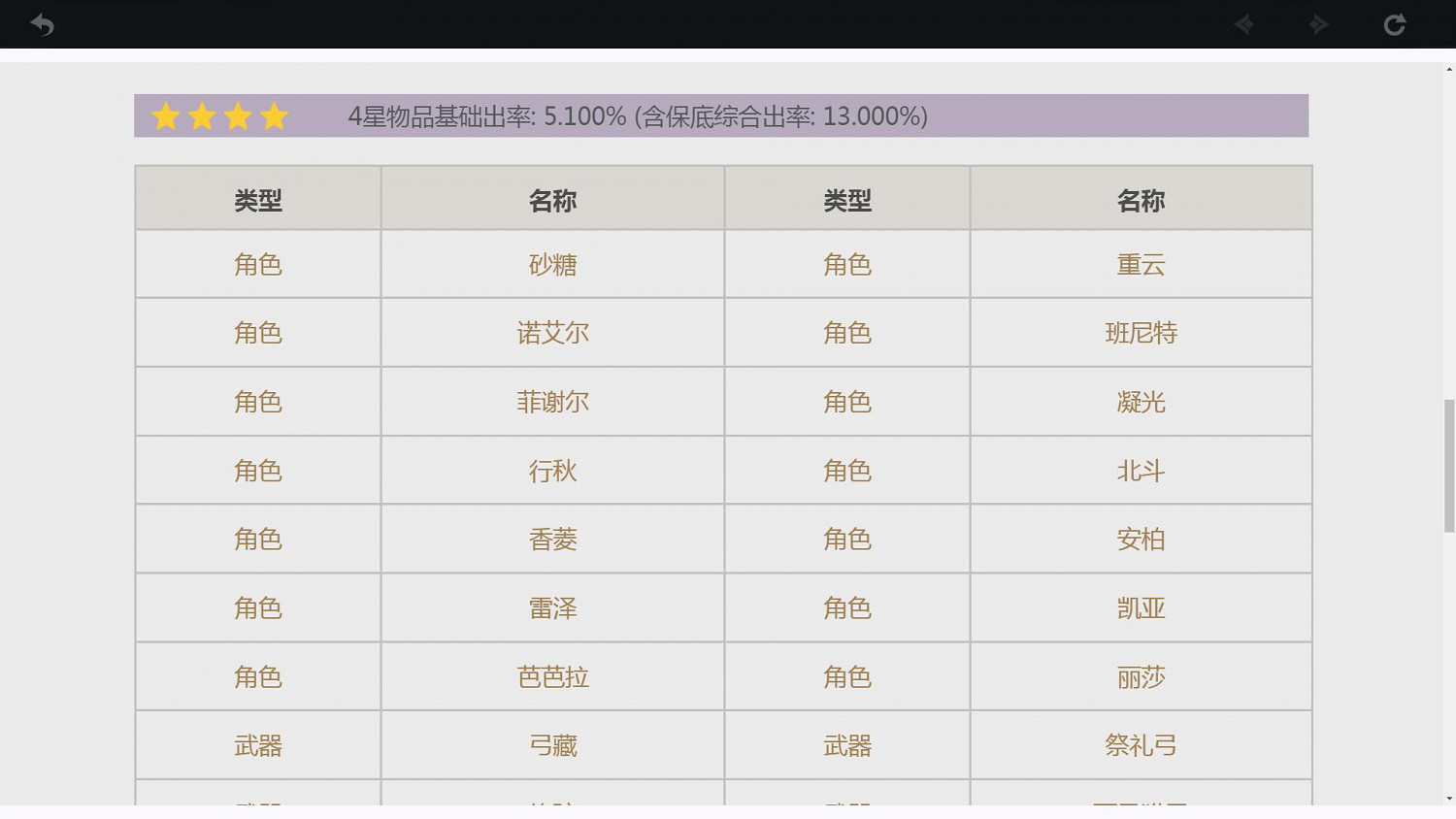Select the weapon entry 弓藏
This screenshot has height=819, width=1456.
[552, 745]
